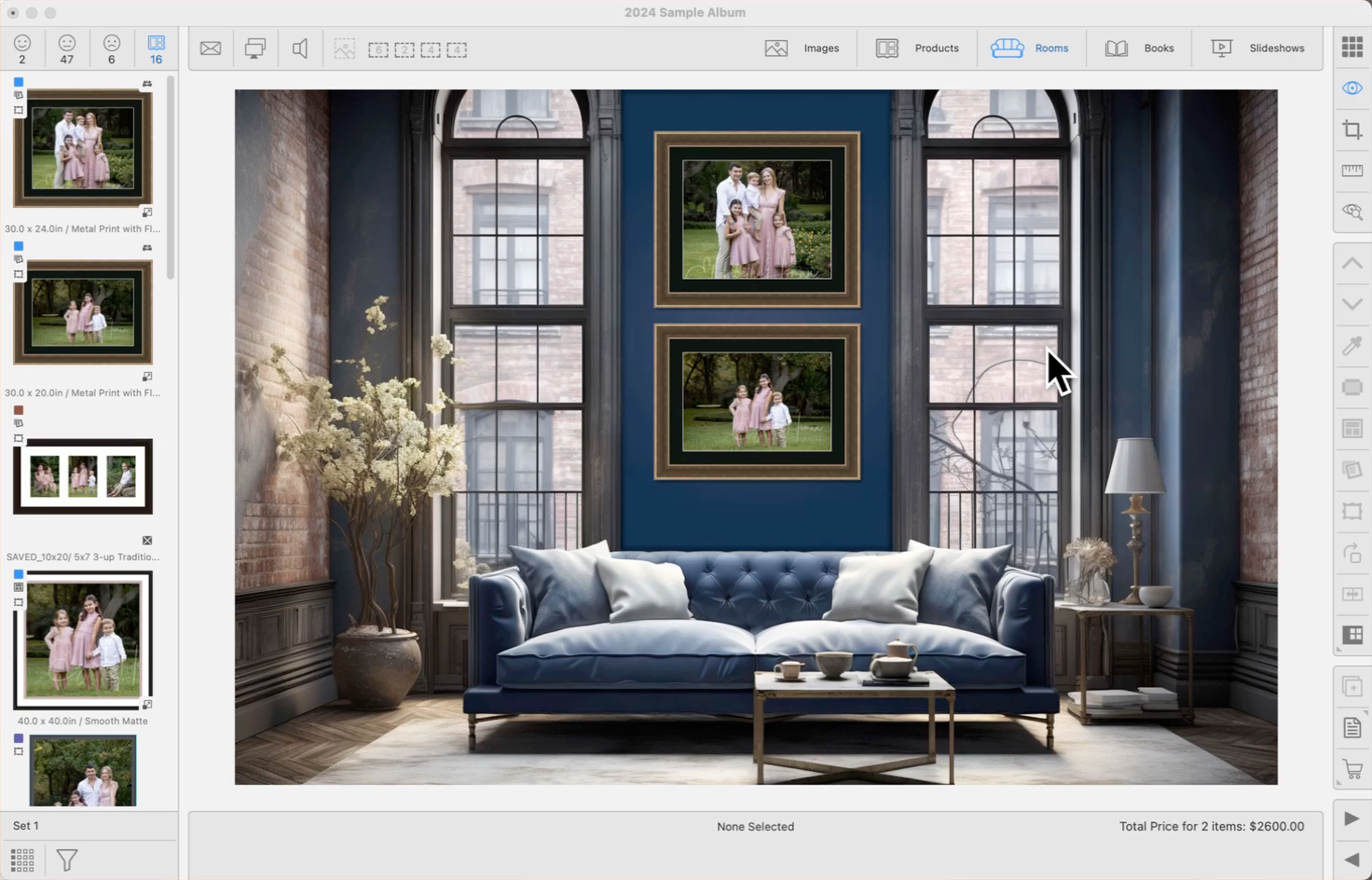Switch to the Products tab
This screenshot has height=880, width=1372.
(x=917, y=48)
